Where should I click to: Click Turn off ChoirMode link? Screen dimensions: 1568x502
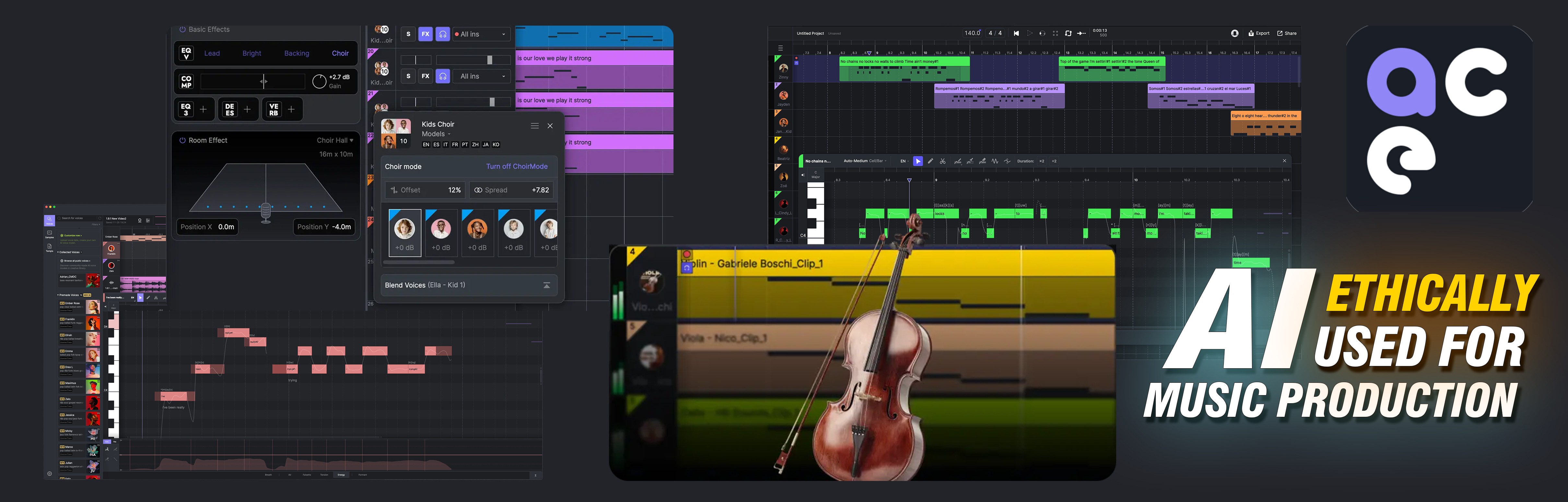[x=516, y=167]
